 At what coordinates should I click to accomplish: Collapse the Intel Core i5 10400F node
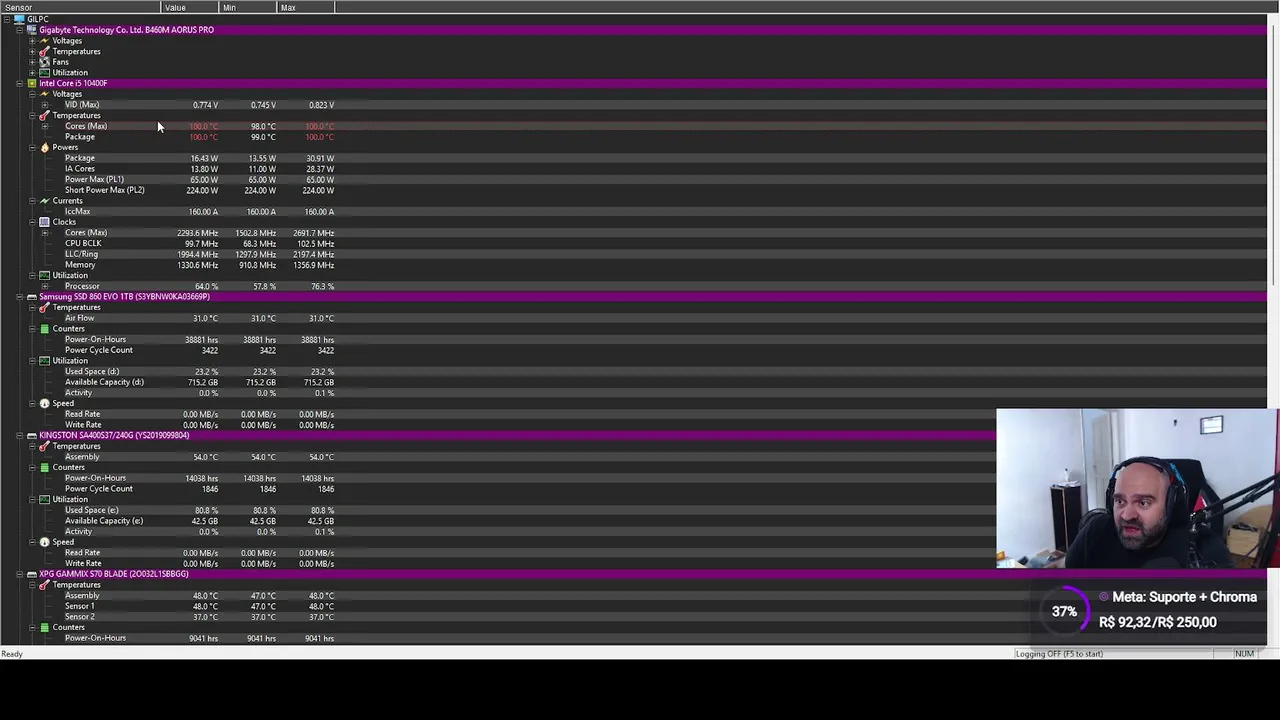(19, 83)
